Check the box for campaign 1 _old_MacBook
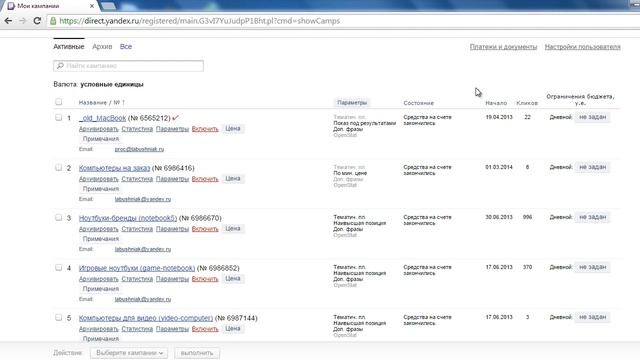The image size is (640, 360). coord(58,118)
